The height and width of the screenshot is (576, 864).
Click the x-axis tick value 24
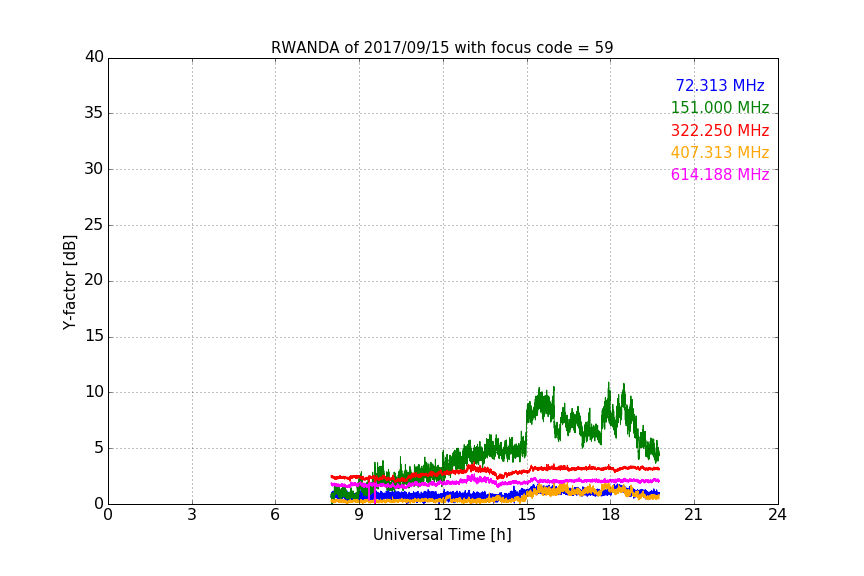click(777, 515)
